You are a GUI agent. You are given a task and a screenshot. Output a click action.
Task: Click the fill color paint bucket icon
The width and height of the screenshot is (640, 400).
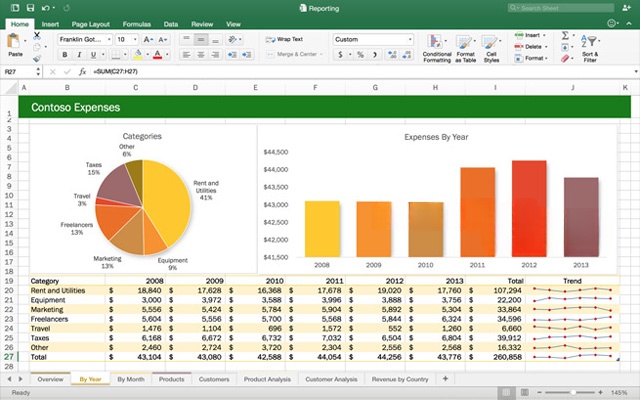click(x=138, y=55)
